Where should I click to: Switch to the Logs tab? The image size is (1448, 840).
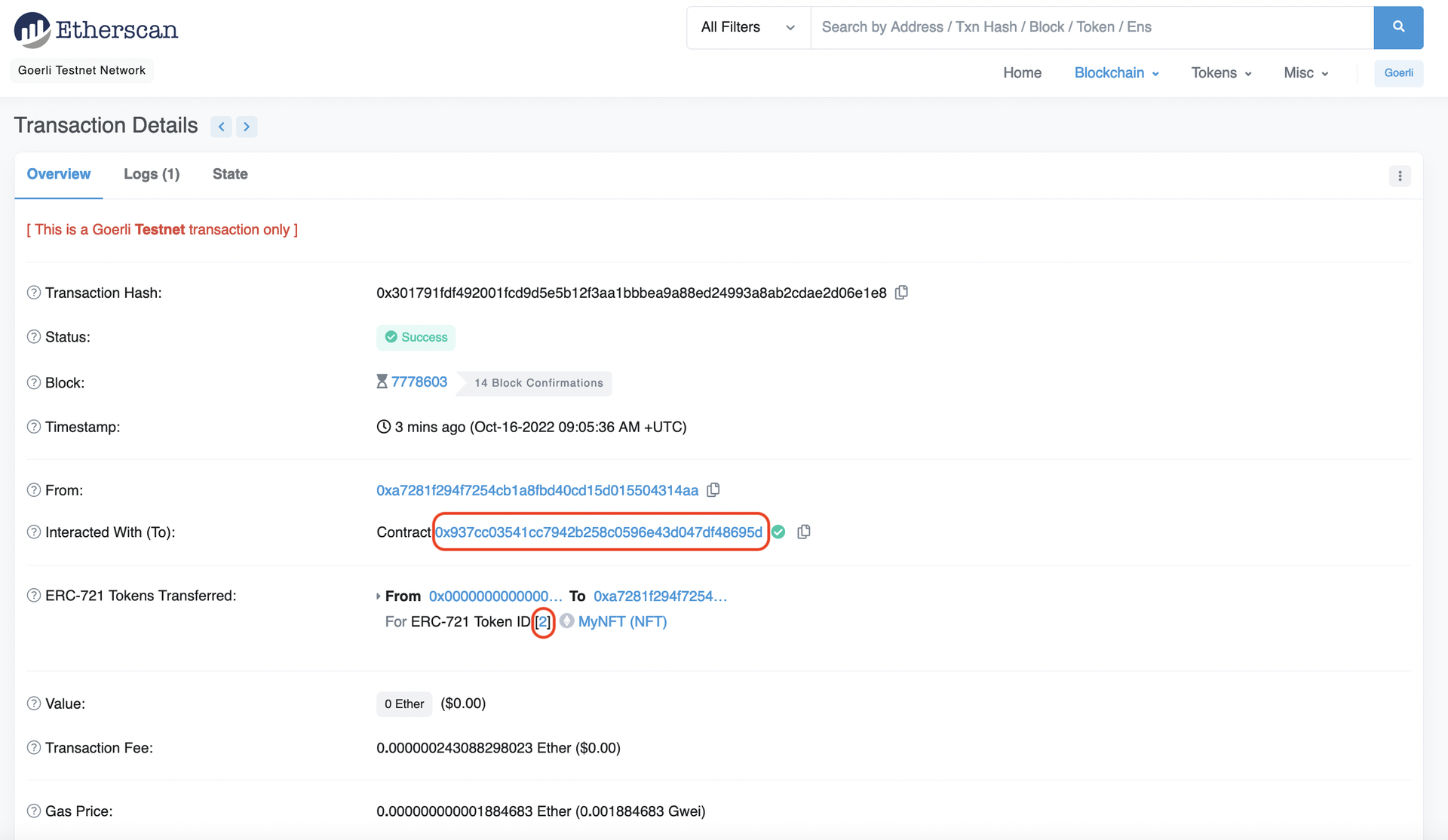151,174
